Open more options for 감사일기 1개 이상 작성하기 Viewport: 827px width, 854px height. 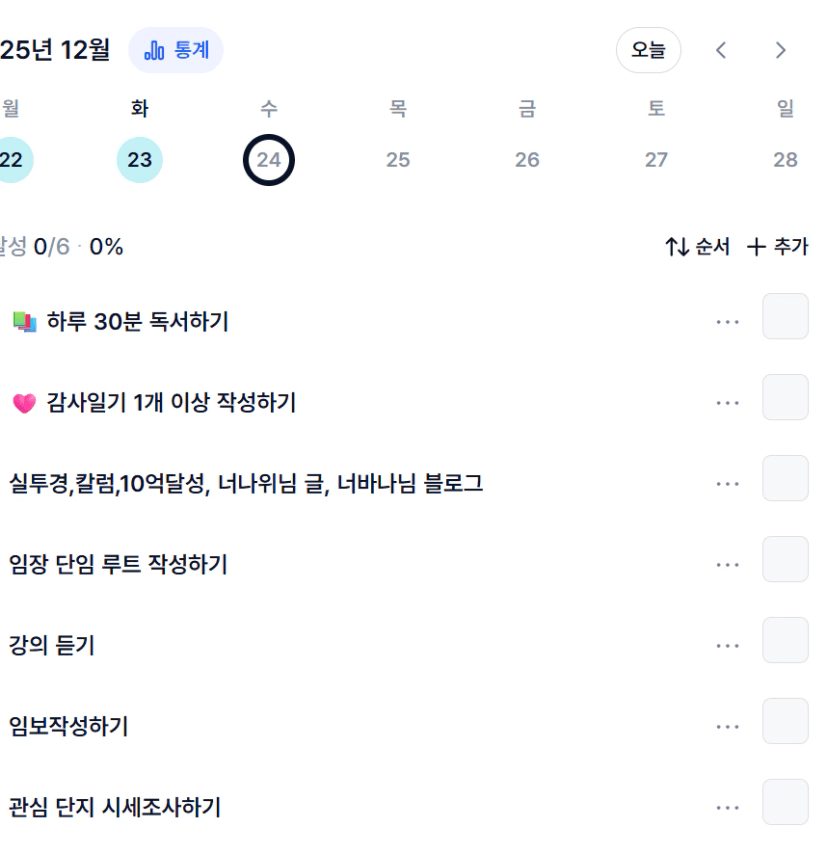pyautogui.click(x=728, y=403)
